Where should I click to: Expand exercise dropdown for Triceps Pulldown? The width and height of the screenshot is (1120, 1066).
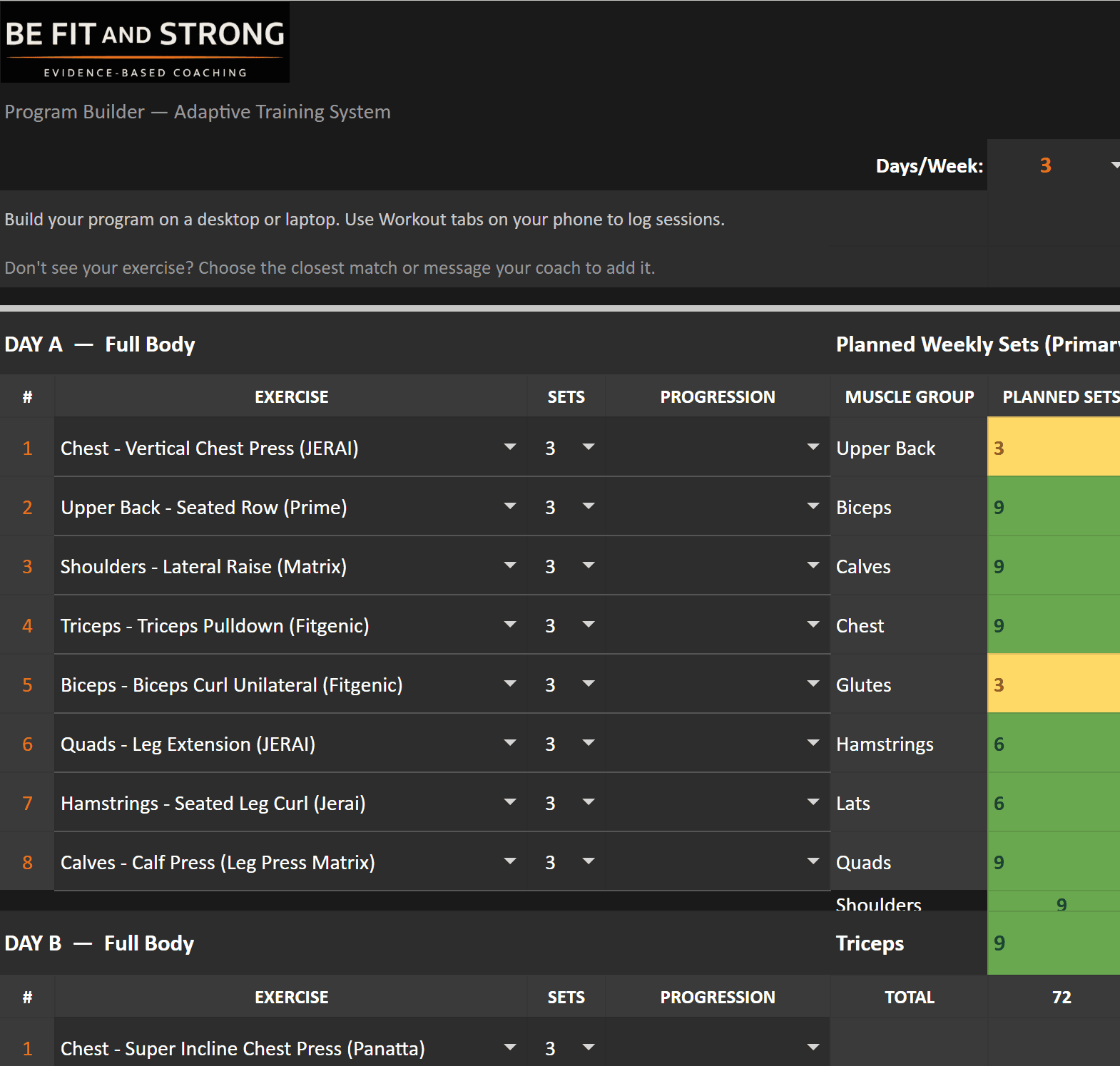[x=510, y=625]
